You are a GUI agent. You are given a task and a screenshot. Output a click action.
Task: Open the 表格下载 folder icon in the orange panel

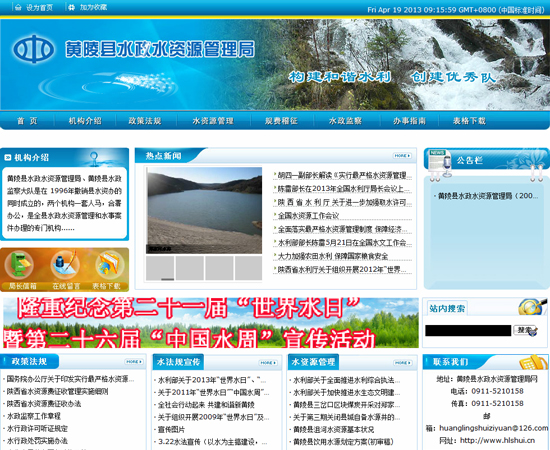109,265
